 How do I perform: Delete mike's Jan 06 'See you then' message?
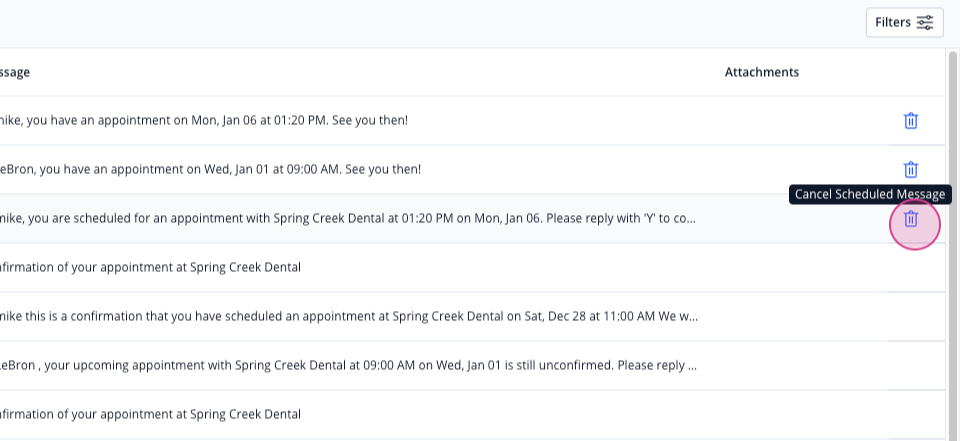[911, 121]
